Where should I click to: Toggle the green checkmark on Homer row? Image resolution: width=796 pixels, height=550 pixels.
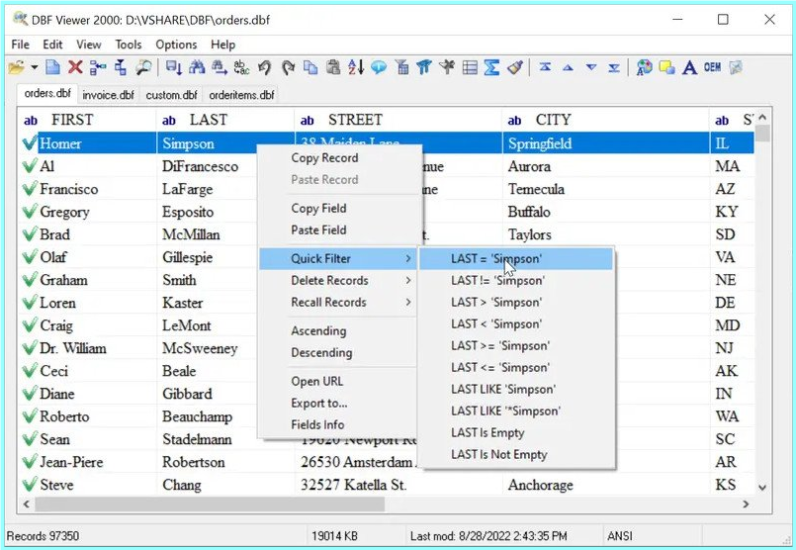[30, 143]
